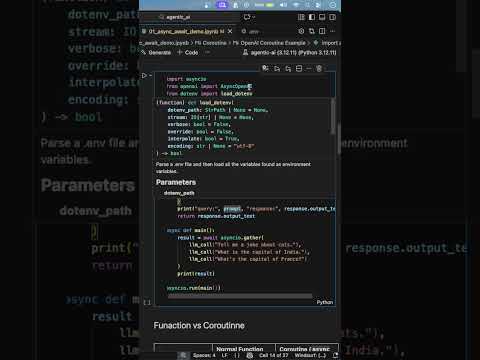
Task: Open Windsurf status bar item
Action: tap(310, 356)
